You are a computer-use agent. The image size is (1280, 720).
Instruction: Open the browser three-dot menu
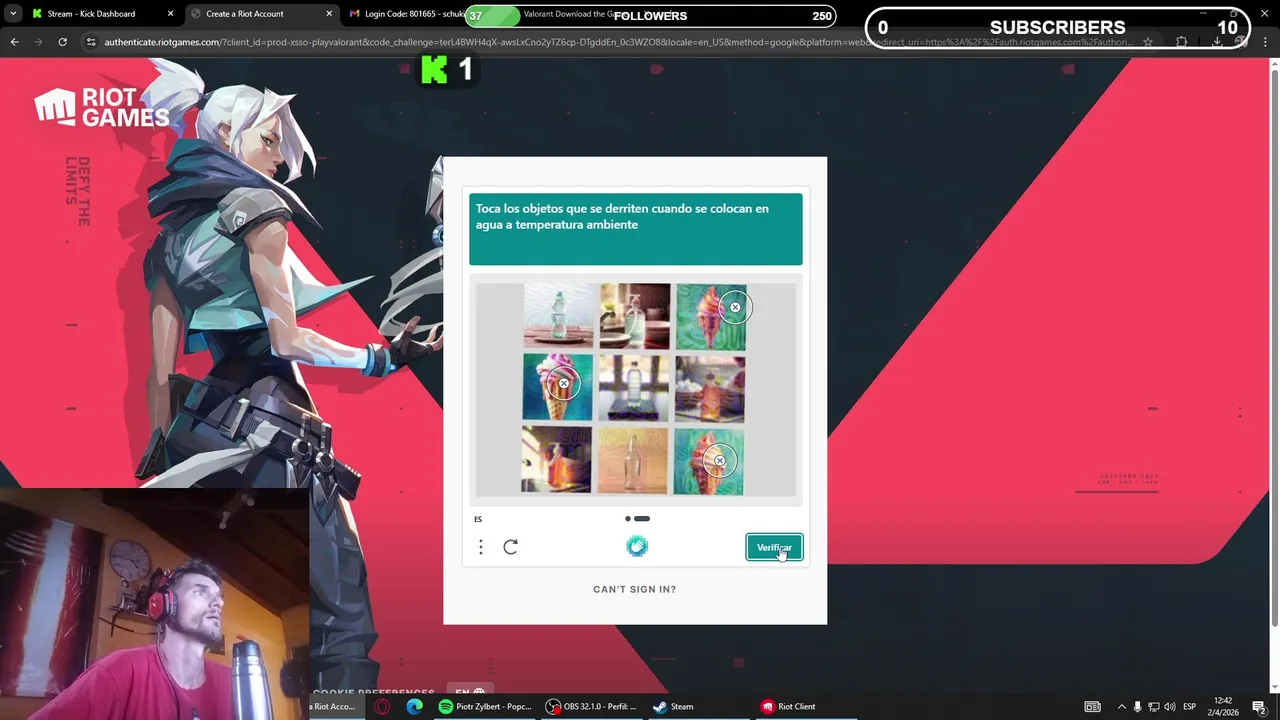[1265, 42]
